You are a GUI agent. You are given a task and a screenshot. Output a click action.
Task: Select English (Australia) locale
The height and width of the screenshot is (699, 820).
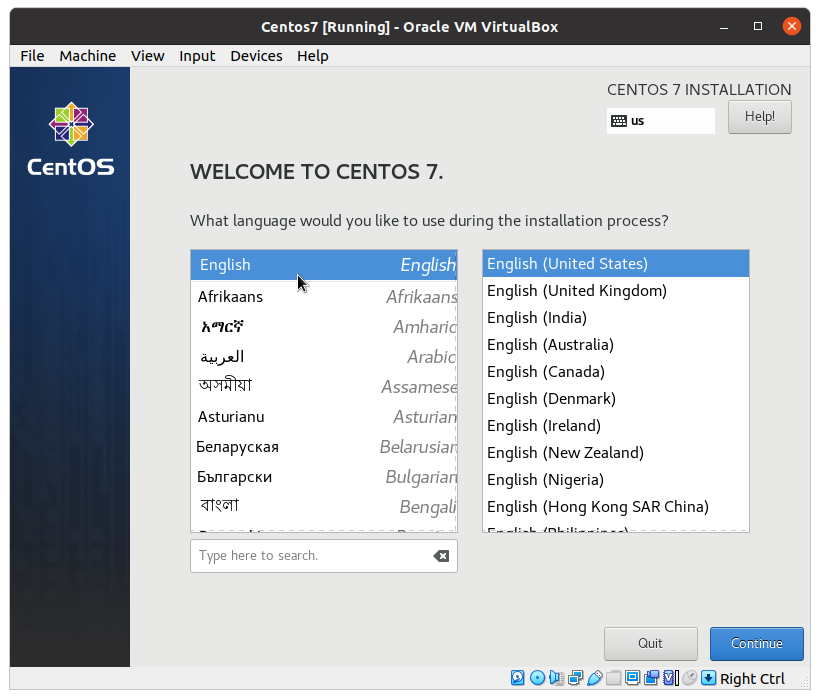[x=616, y=345]
